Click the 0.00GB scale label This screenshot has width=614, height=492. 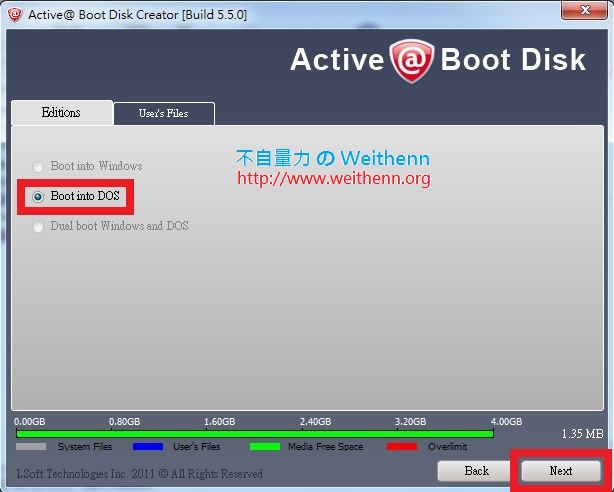[x=29, y=421]
